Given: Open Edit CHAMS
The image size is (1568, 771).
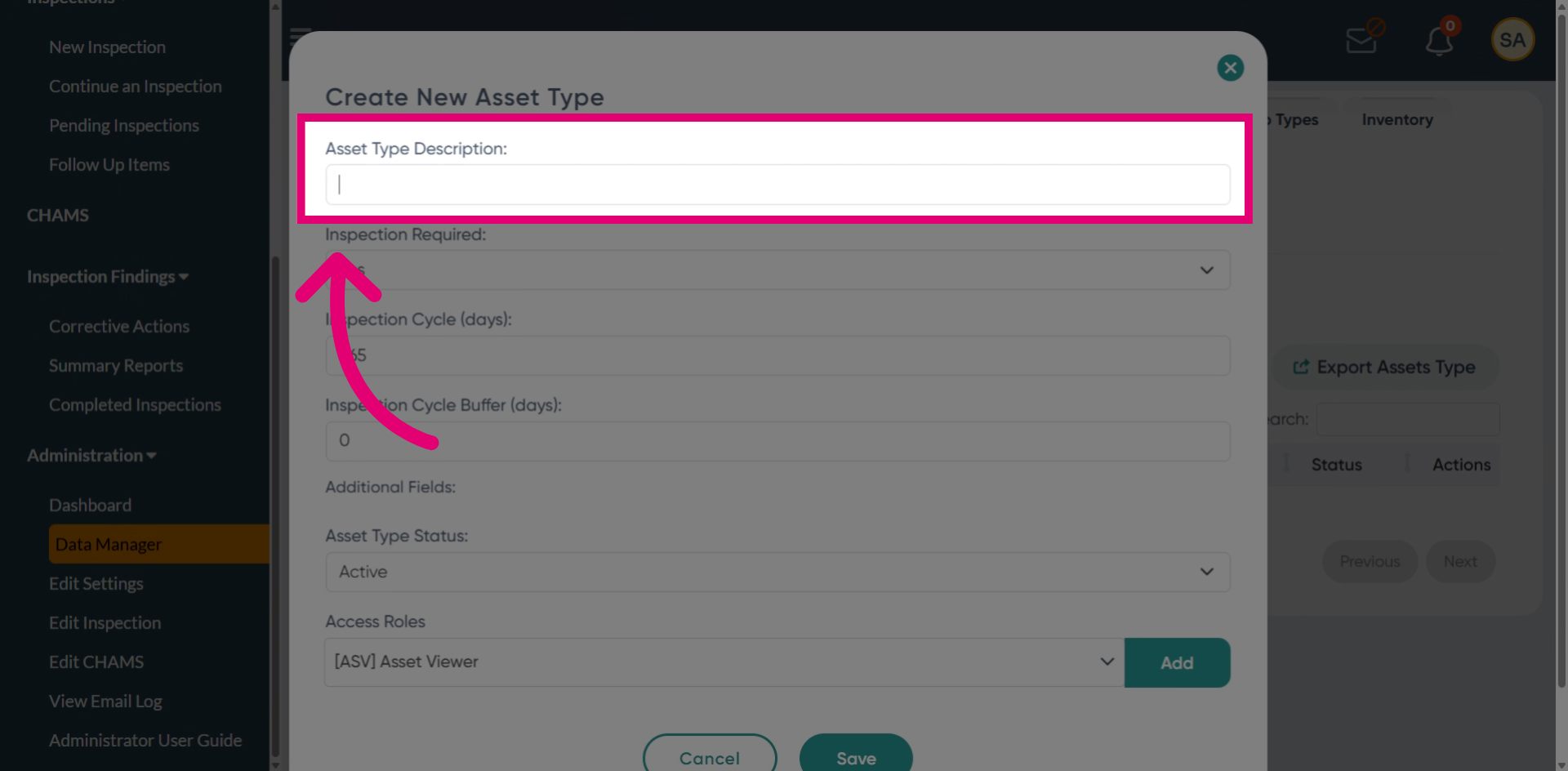Looking at the screenshot, I should coord(96,662).
